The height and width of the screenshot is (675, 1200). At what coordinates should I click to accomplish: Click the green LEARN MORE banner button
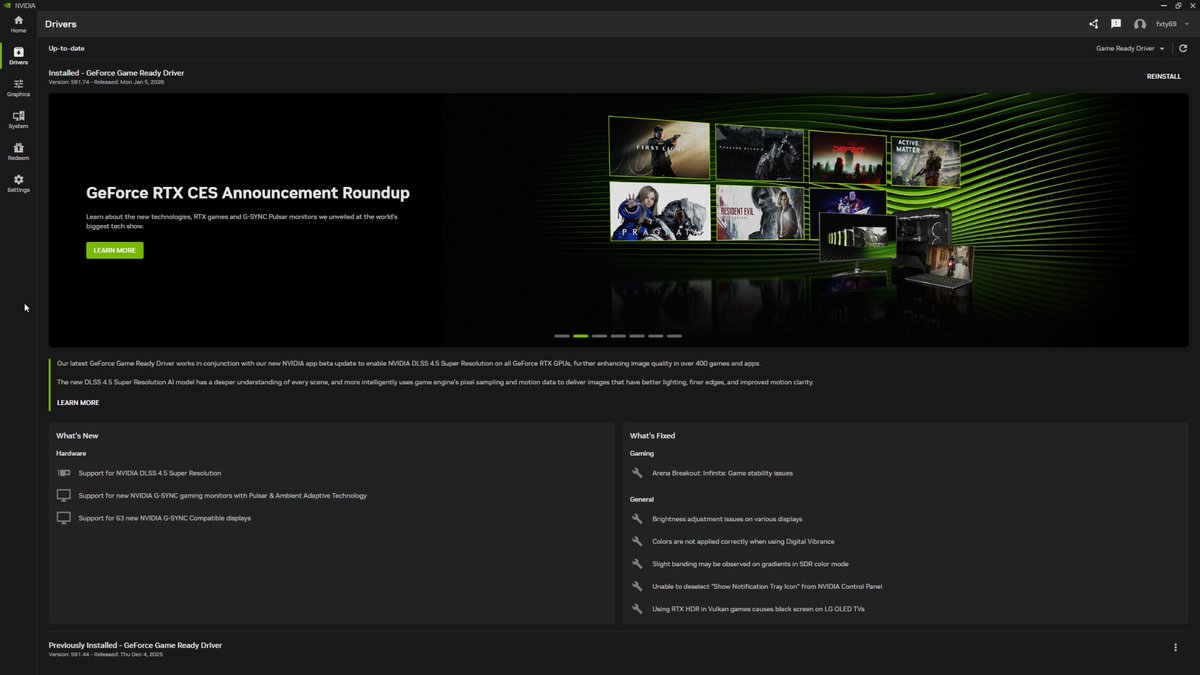(x=114, y=250)
